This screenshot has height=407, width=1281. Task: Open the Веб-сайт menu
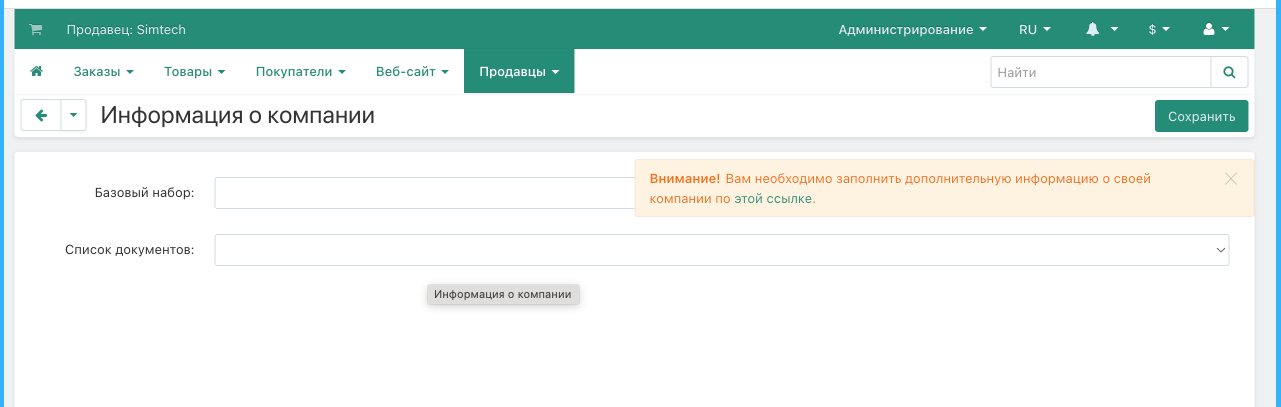click(411, 72)
